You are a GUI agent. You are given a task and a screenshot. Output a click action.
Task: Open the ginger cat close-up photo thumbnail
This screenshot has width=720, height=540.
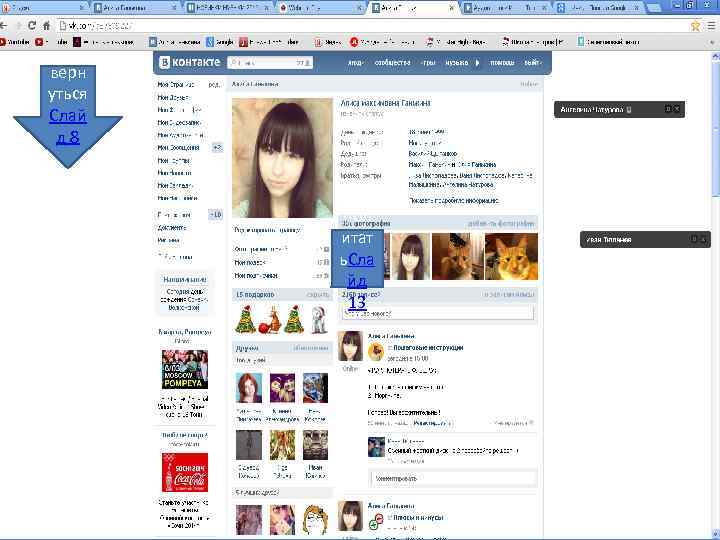click(512, 256)
